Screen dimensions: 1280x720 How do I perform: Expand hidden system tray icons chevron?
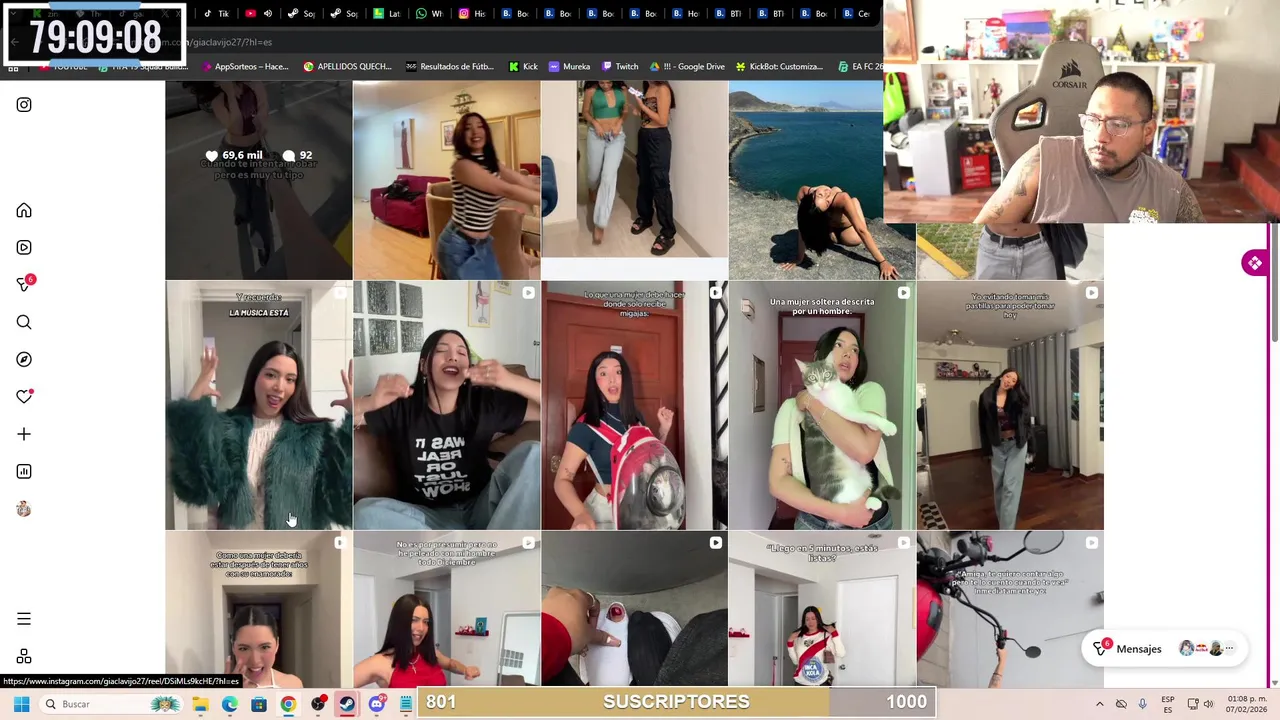(x=1099, y=705)
